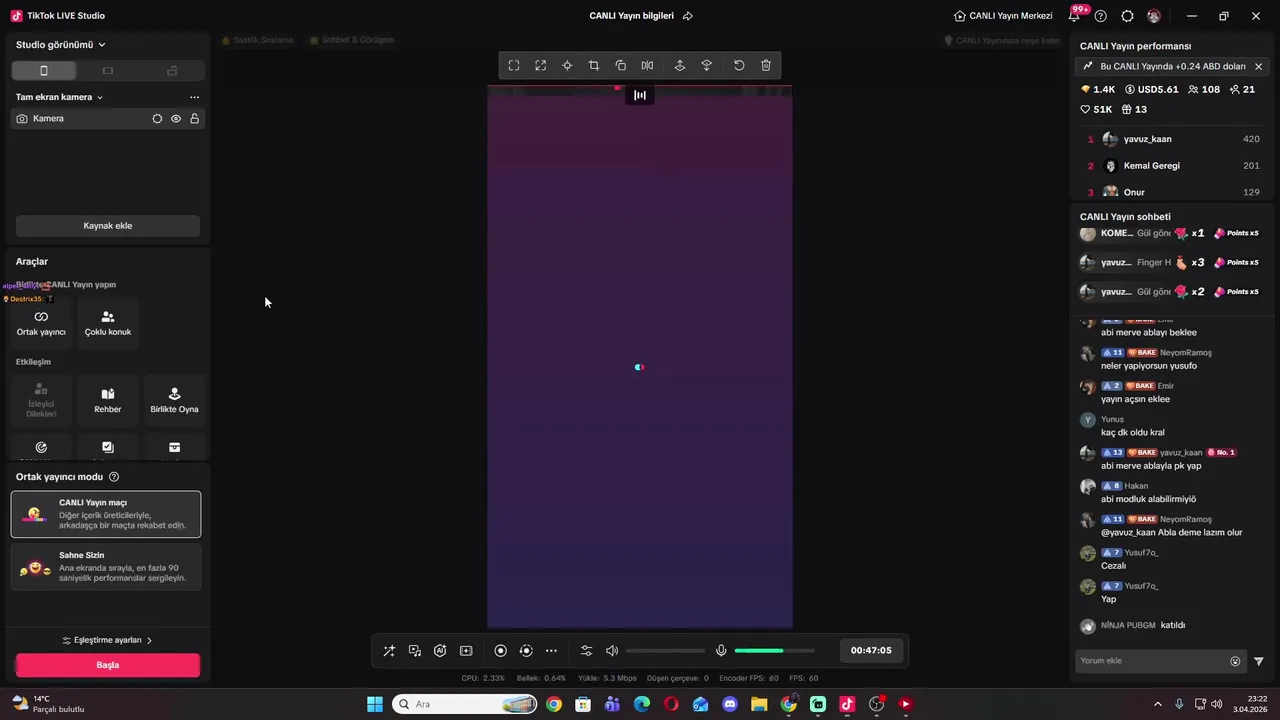Open TikTok LIVE Studio taskbar icon
Image resolution: width=1280 pixels, height=720 pixels.
(847, 704)
